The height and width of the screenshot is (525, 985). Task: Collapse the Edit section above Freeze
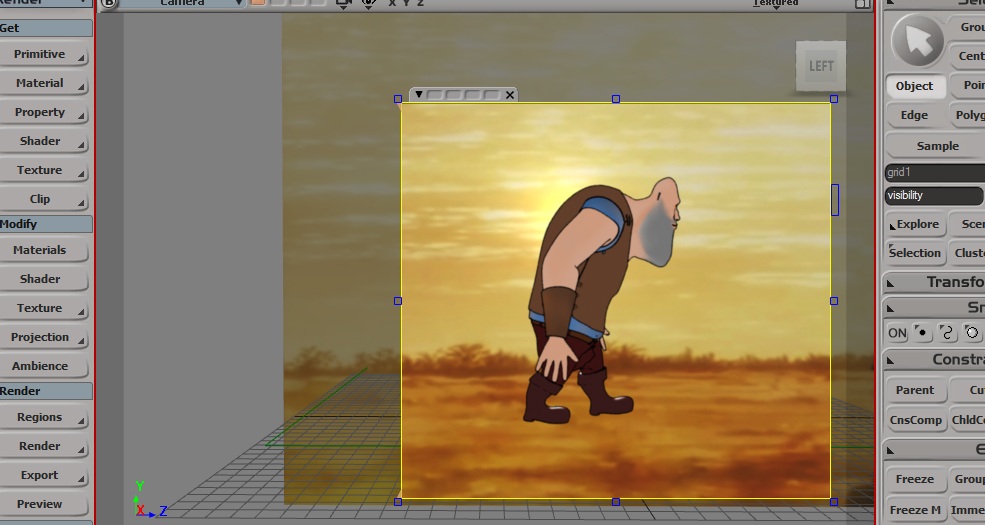click(935, 449)
